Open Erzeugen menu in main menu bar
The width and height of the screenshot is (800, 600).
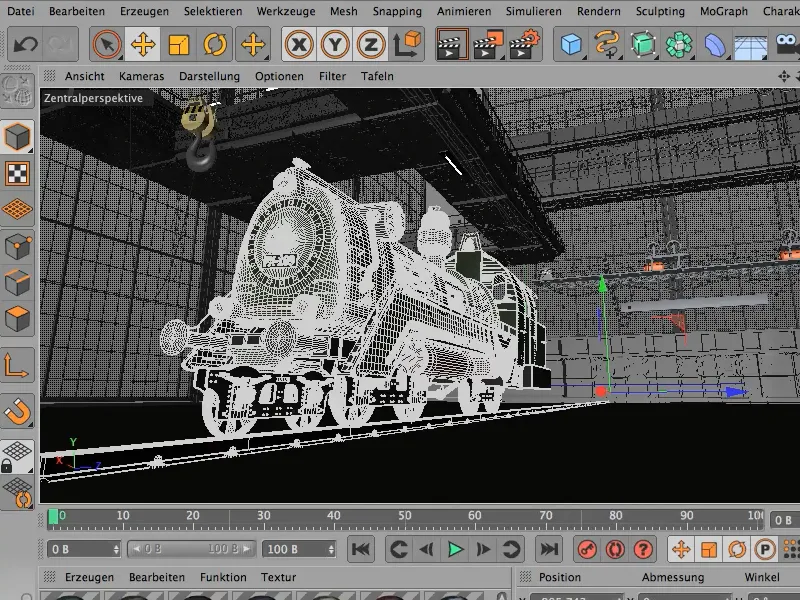pos(144,11)
